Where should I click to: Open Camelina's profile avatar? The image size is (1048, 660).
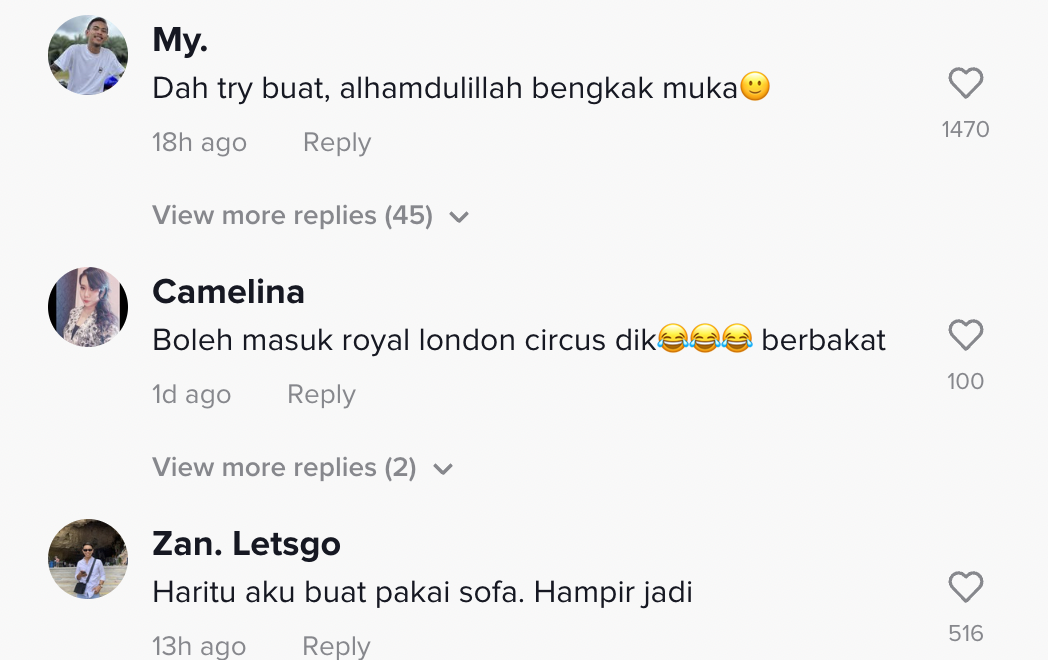[x=88, y=307]
